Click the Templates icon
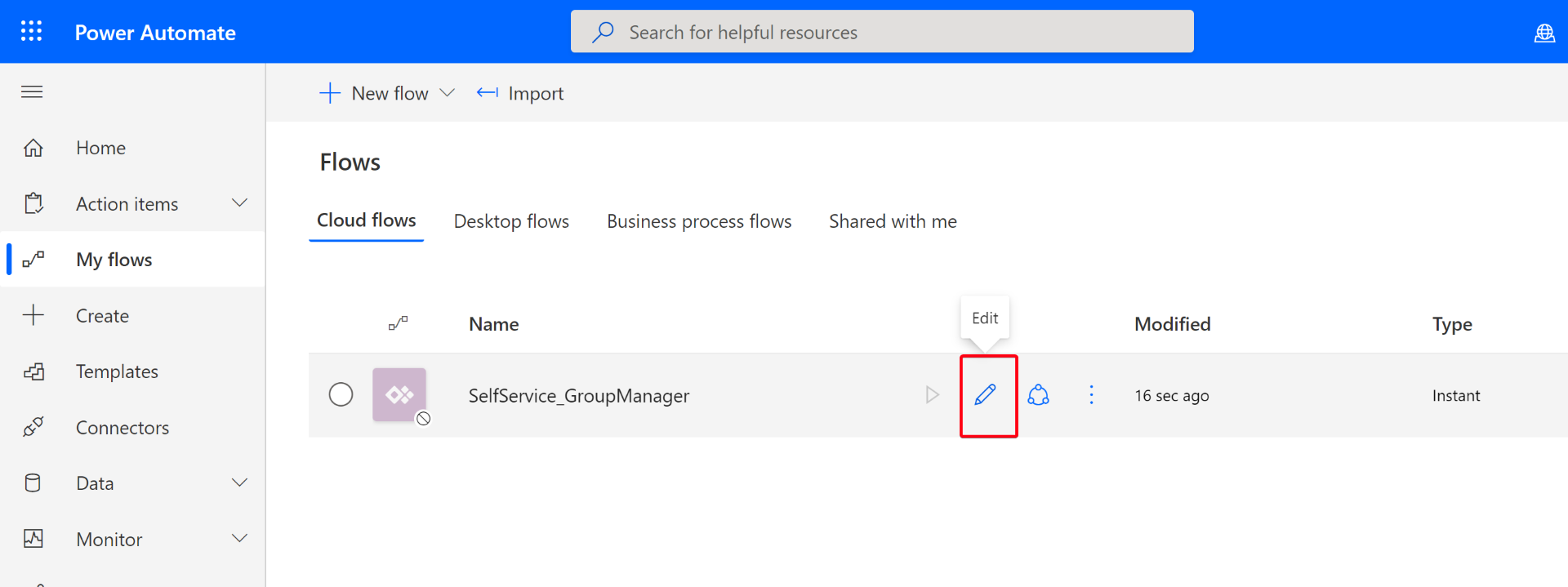 [33, 371]
